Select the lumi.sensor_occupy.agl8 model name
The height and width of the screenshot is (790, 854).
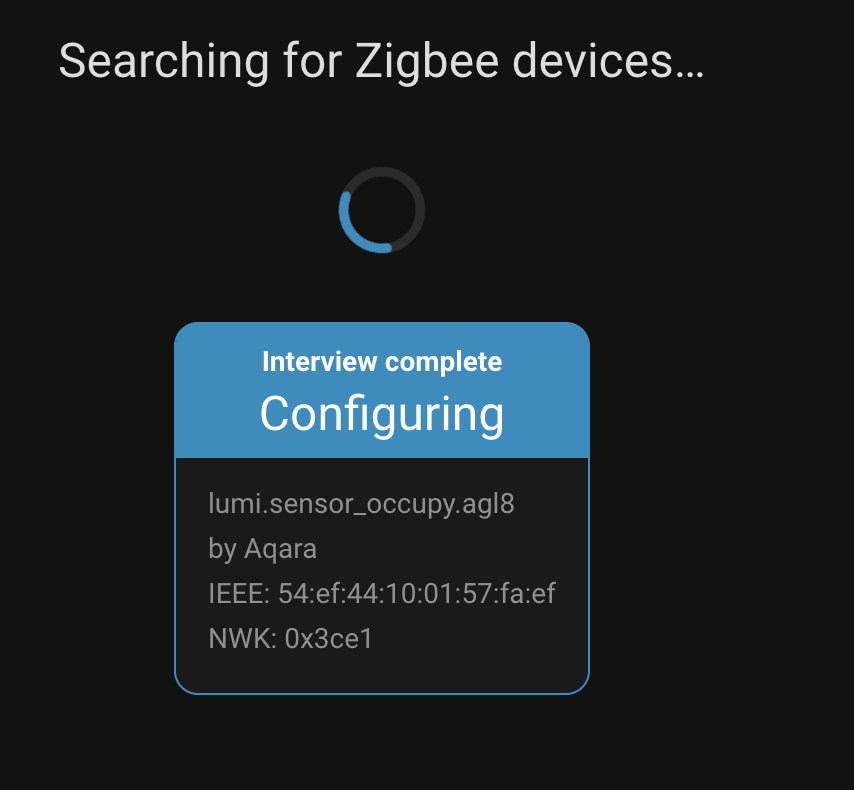pyautogui.click(x=361, y=503)
